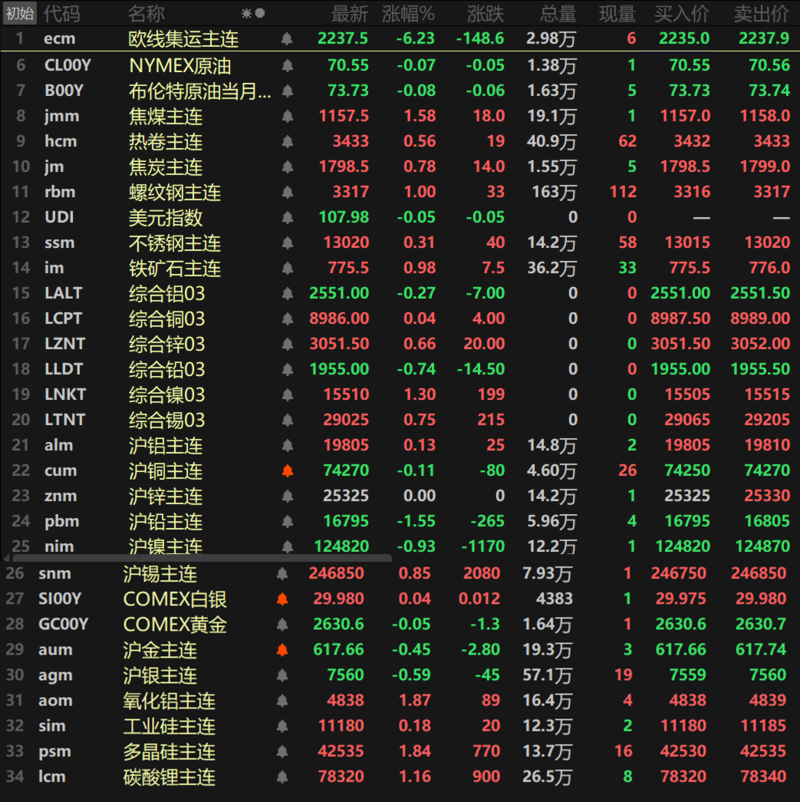This screenshot has height=802, width=800.
Task: Click the alert bell for NYMEX原油
Action: (287, 65)
